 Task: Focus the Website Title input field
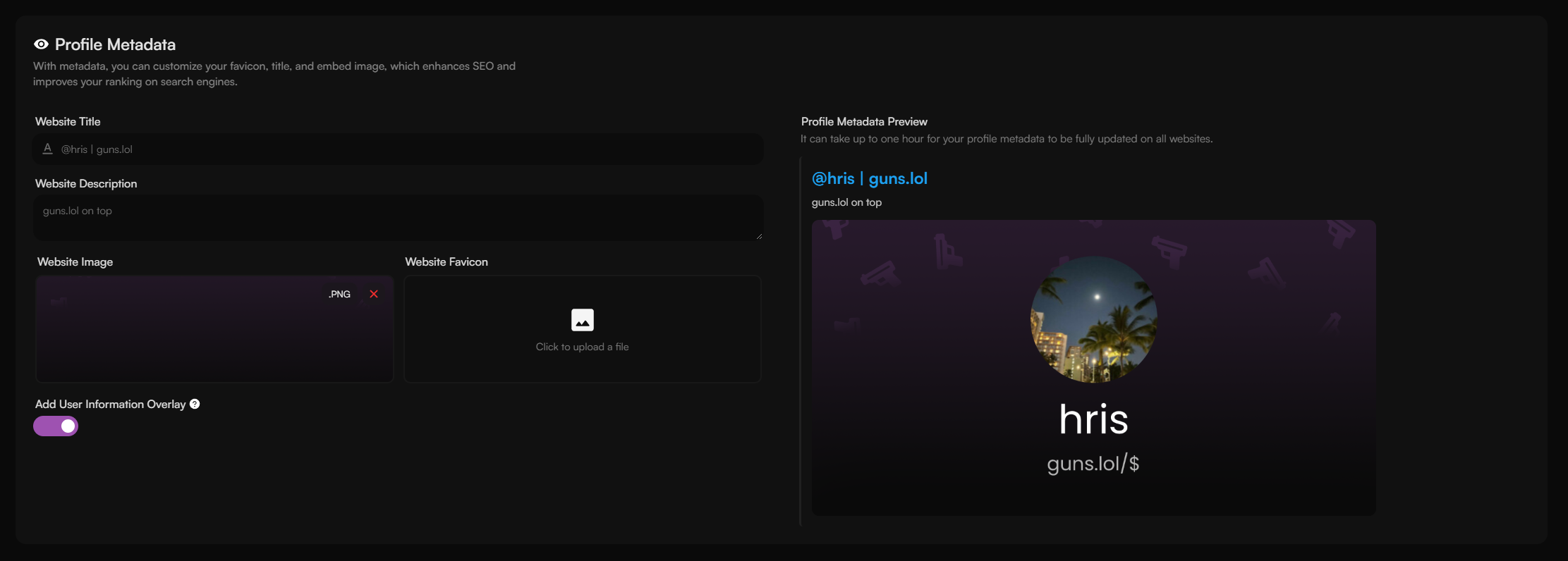[399, 149]
